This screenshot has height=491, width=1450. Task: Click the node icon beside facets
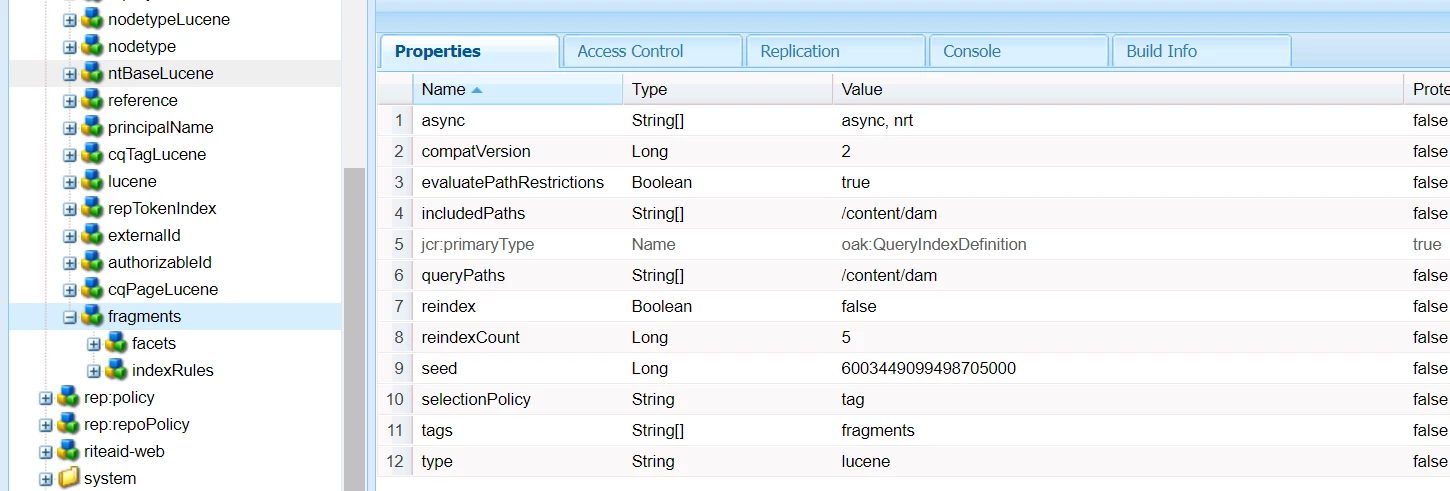pos(116,343)
